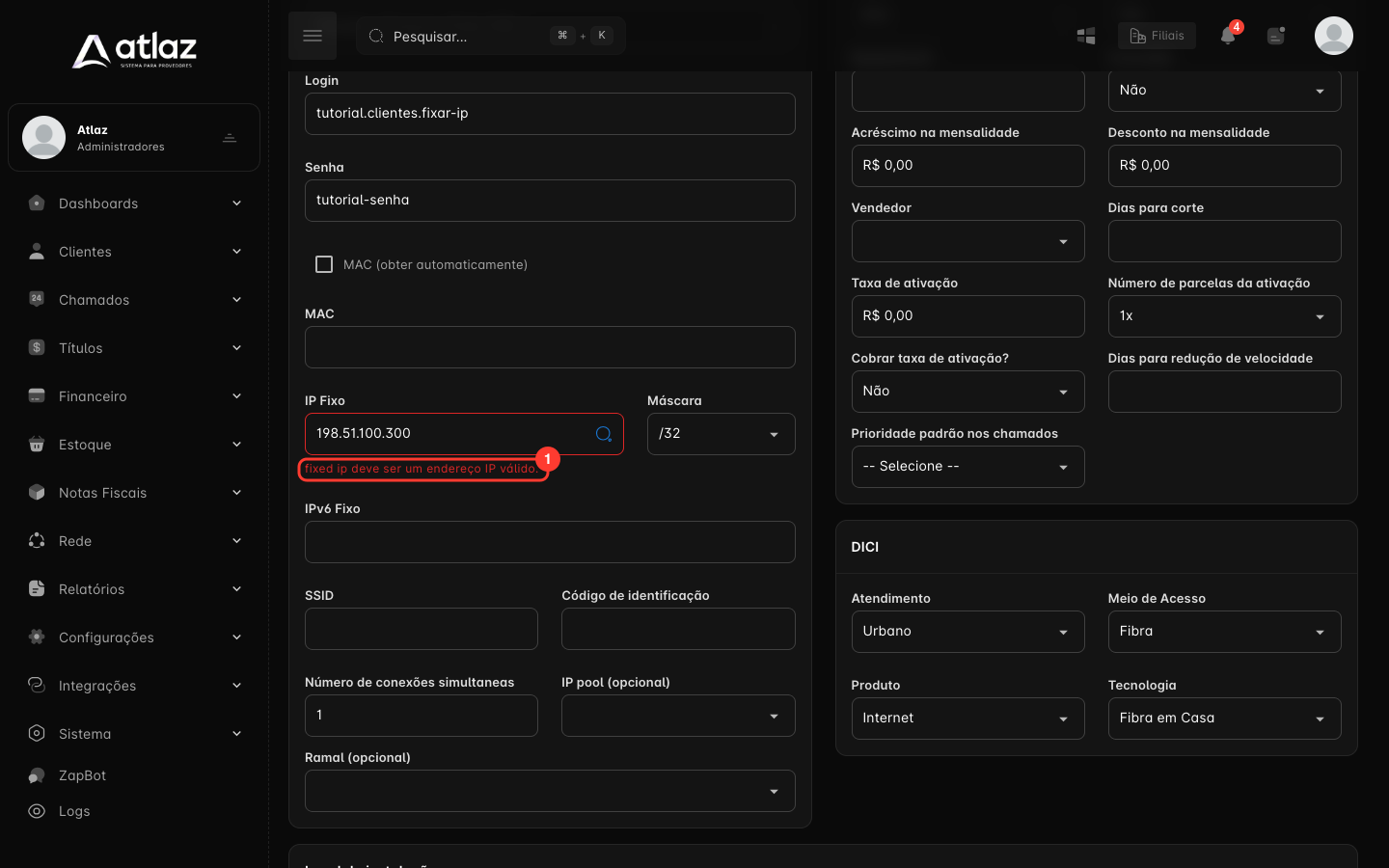Expand the Integrações menu
This screenshot has height=868, width=1389.
(x=134, y=686)
